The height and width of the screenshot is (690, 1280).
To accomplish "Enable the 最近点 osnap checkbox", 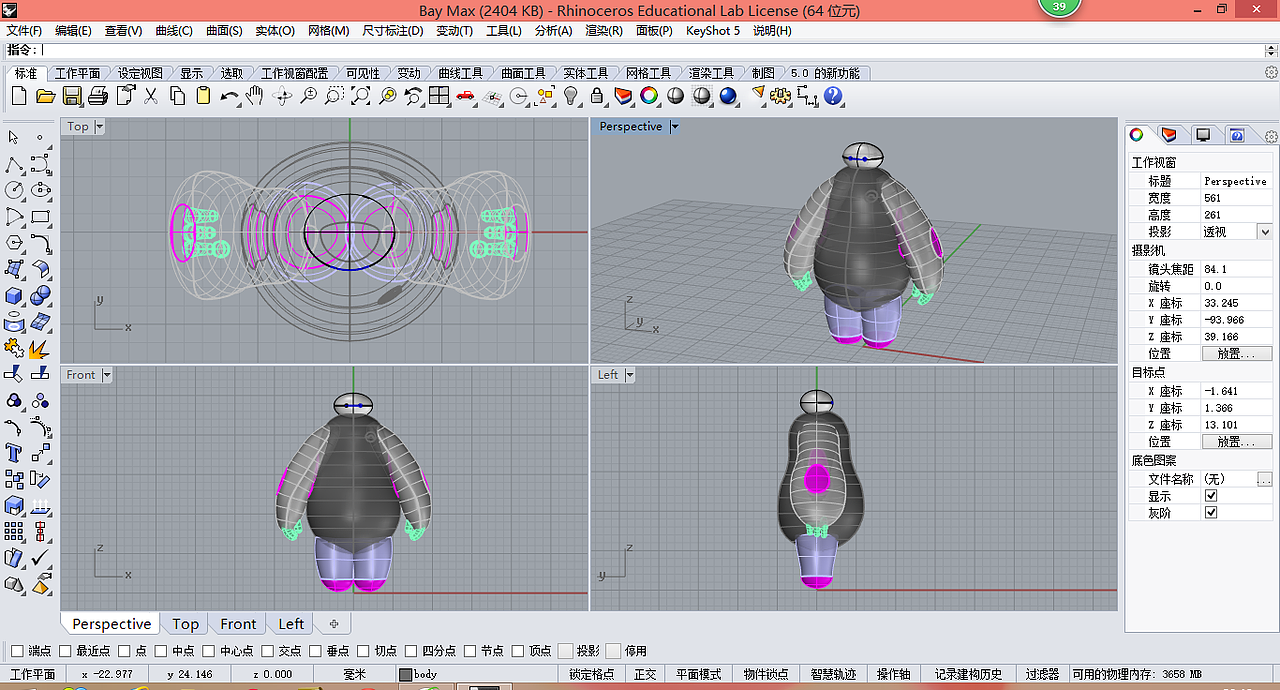I will pyautogui.click(x=65, y=651).
